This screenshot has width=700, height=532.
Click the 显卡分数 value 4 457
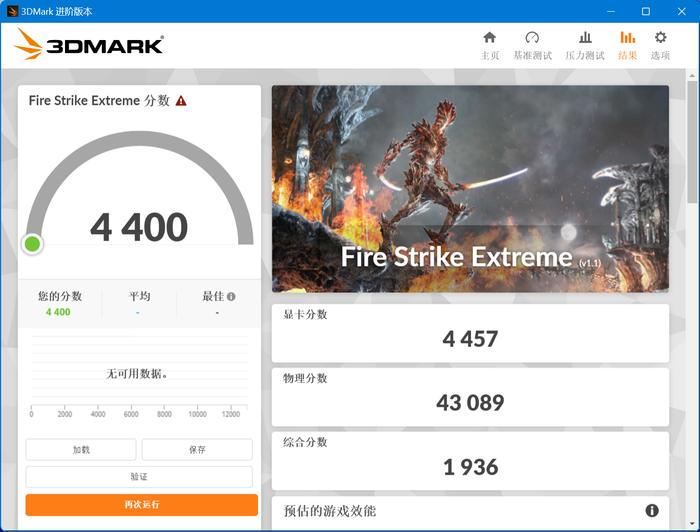[470, 339]
